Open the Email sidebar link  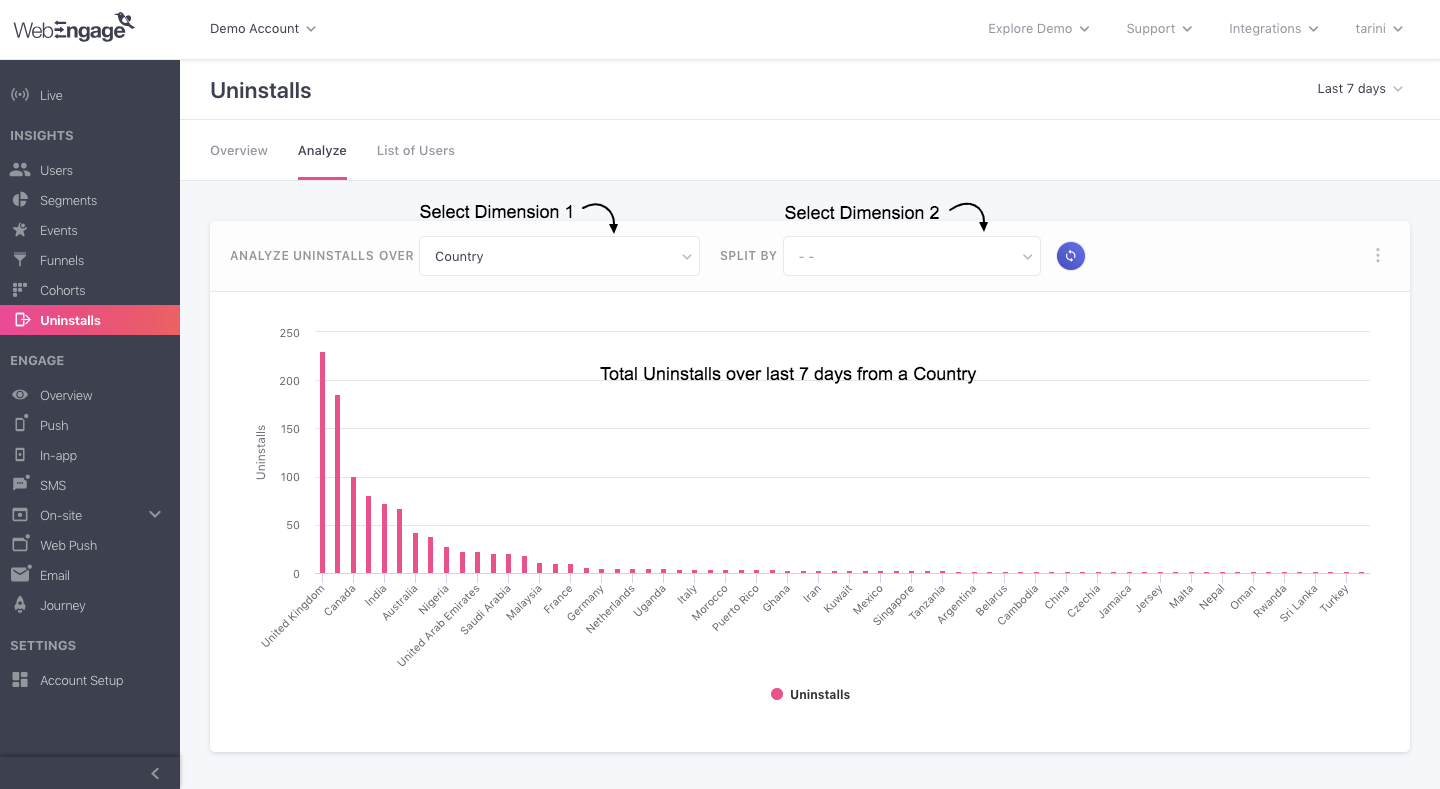(x=55, y=576)
